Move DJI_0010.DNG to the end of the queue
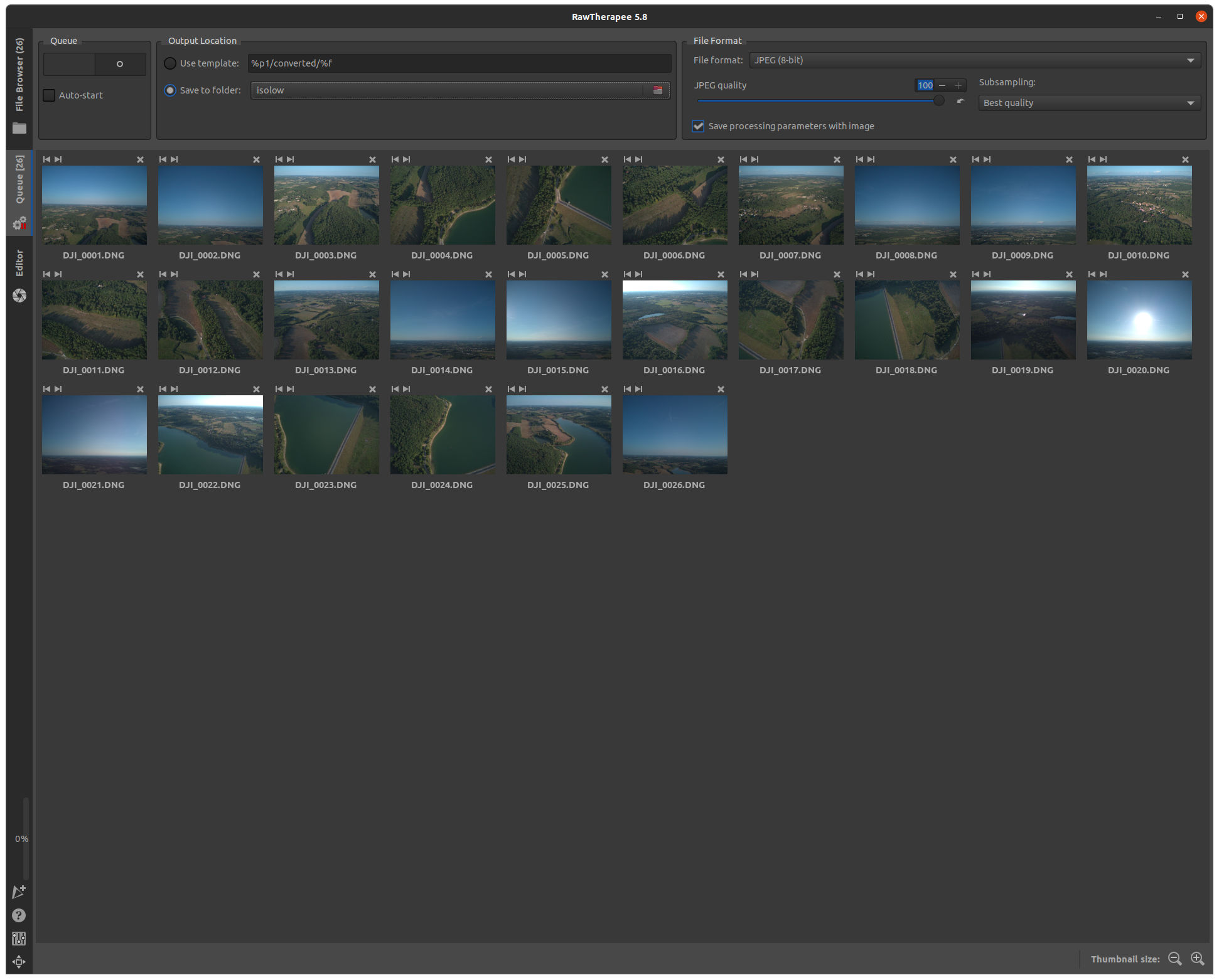The image size is (1219, 980). coord(1104,159)
